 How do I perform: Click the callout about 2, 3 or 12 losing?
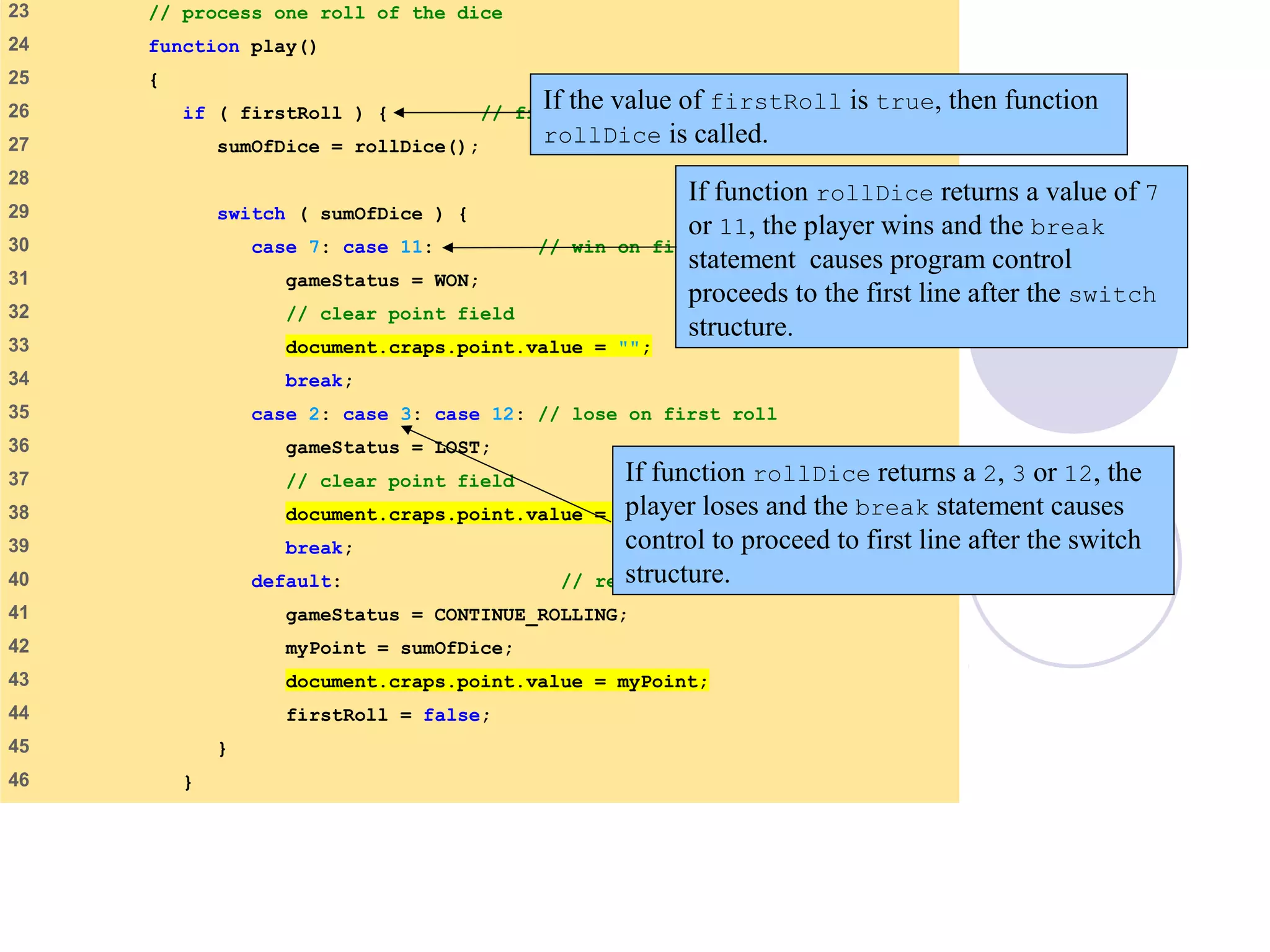(x=893, y=521)
